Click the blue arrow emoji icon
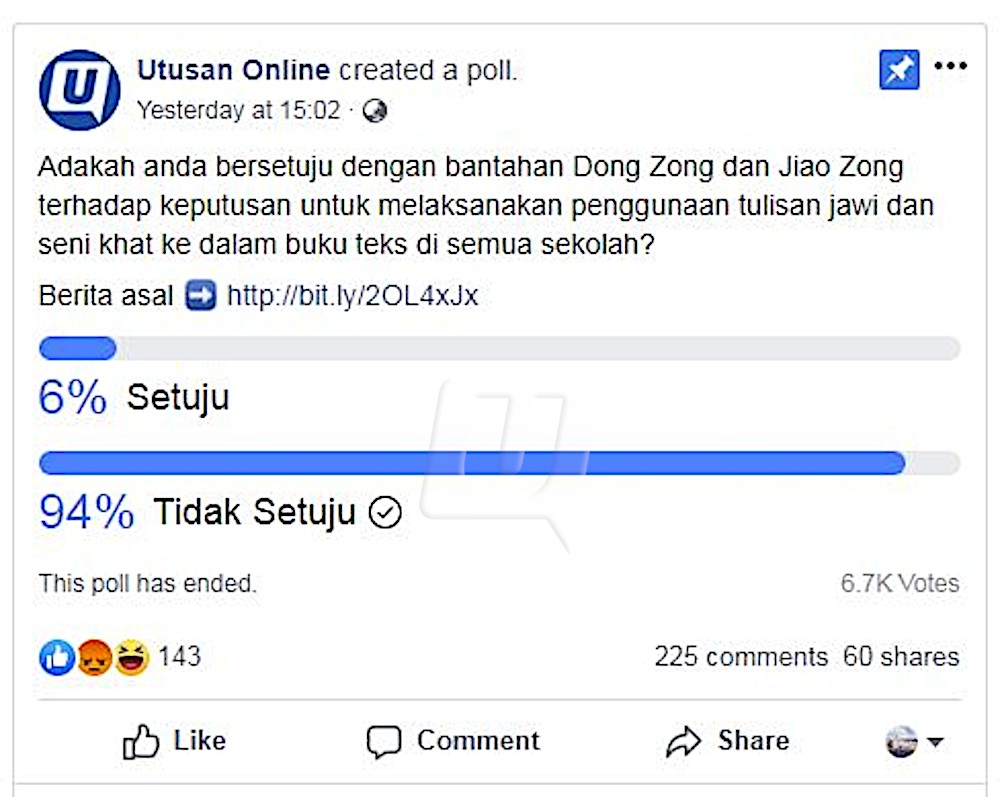The height and width of the screenshot is (797, 1000). click(x=201, y=297)
